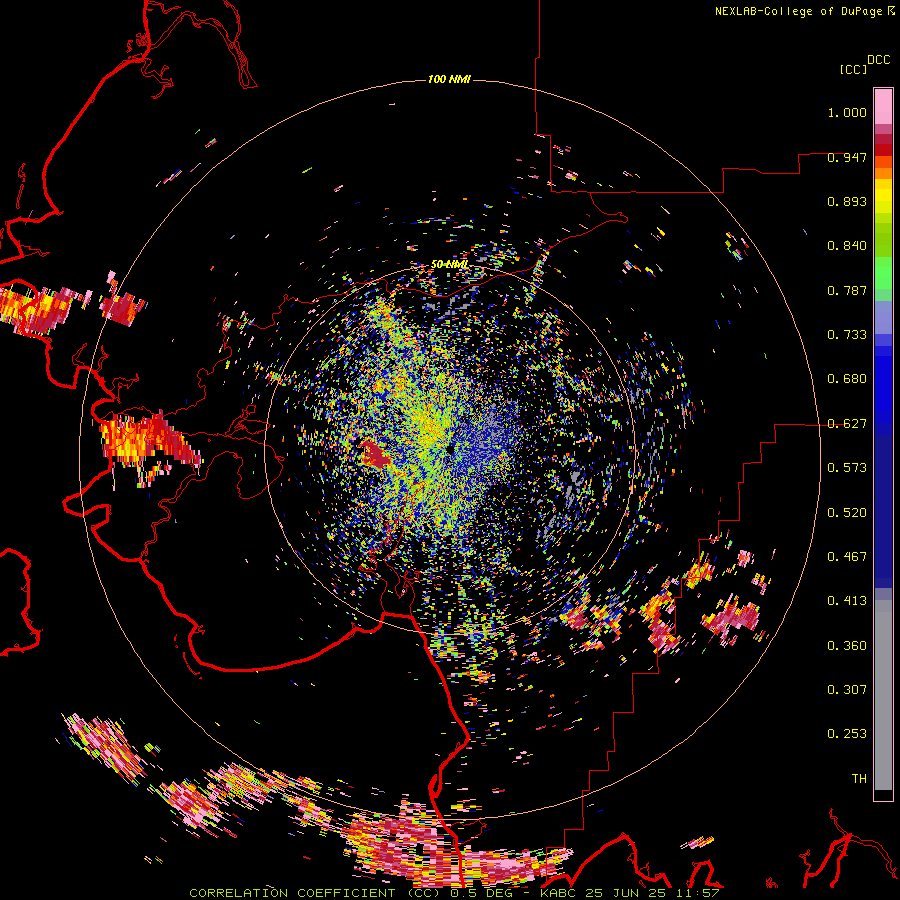Click the 50 NMI range ring label
The width and height of the screenshot is (900, 900).
pos(449,265)
